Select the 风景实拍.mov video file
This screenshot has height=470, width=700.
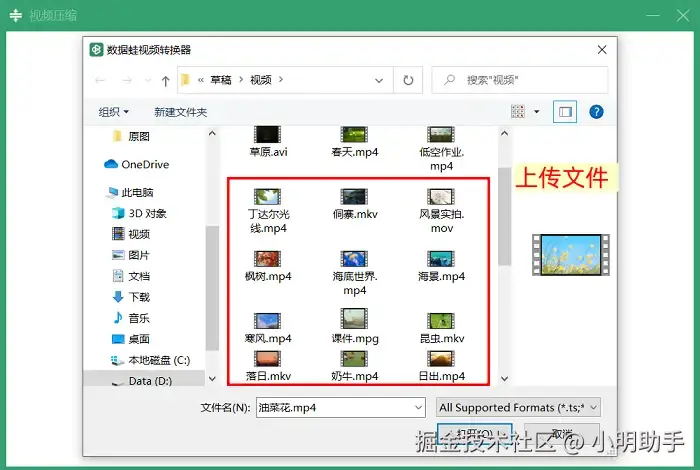pyautogui.click(x=441, y=212)
